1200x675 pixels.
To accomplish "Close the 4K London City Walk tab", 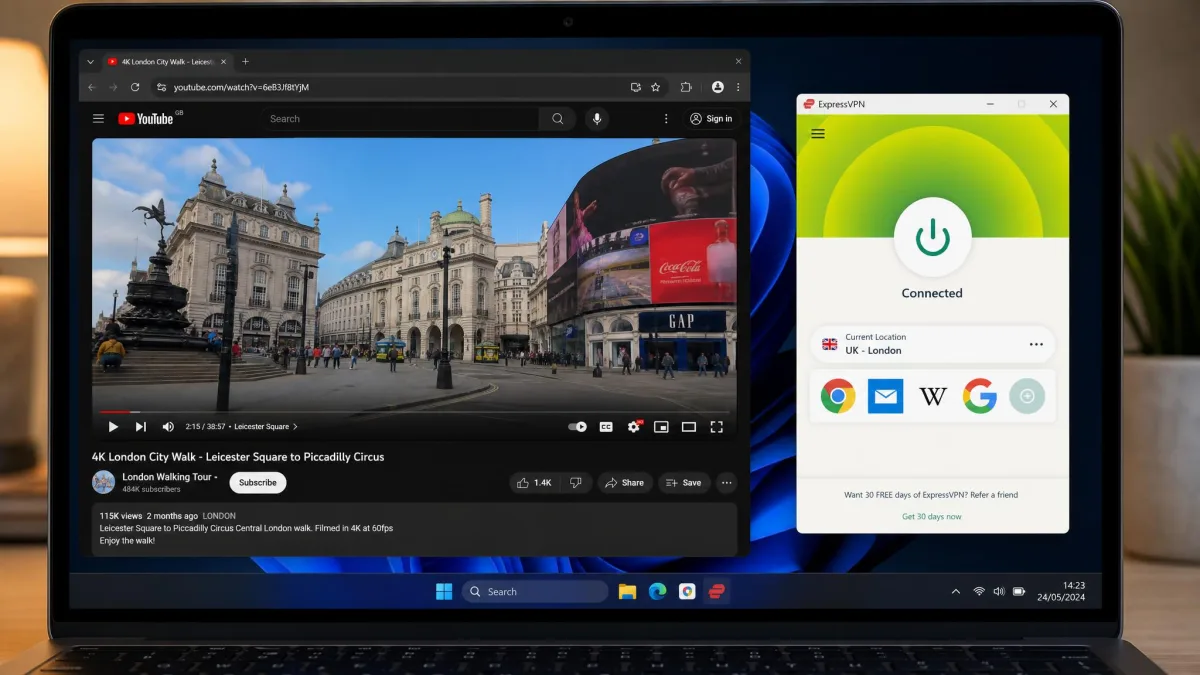I will coord(223,62).
